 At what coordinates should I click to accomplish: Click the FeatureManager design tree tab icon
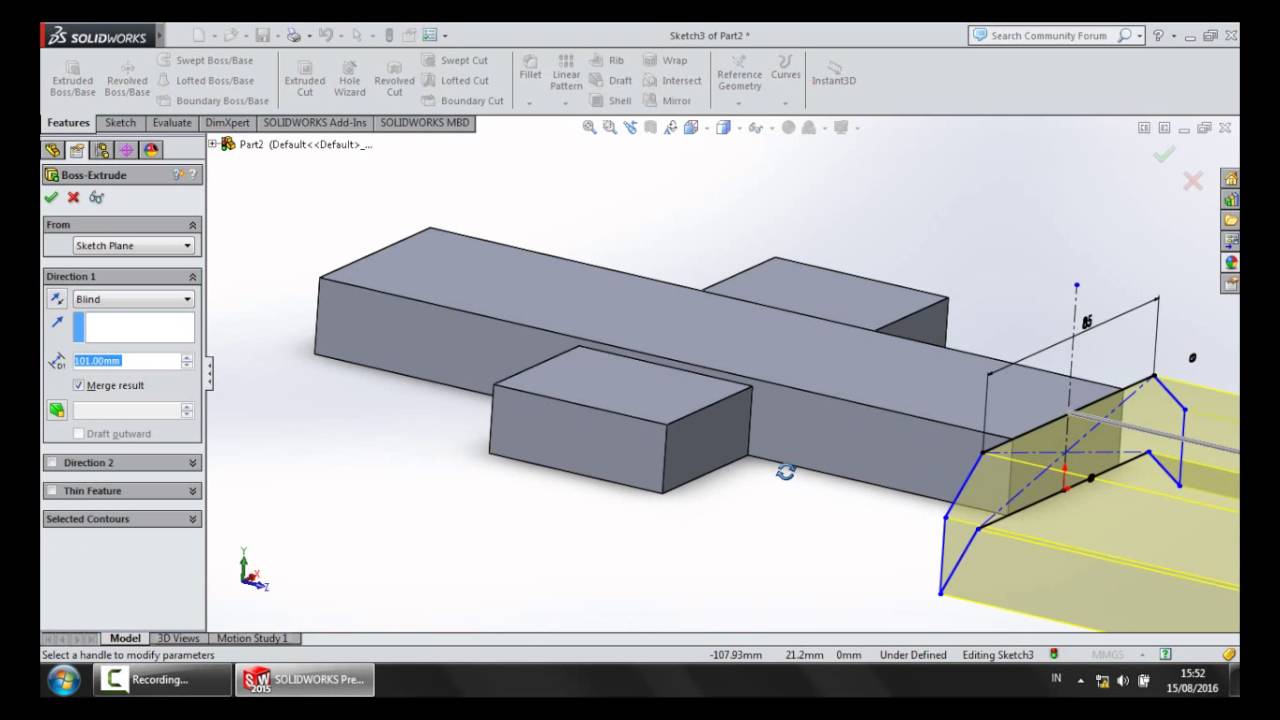click(x=53, y=150)
